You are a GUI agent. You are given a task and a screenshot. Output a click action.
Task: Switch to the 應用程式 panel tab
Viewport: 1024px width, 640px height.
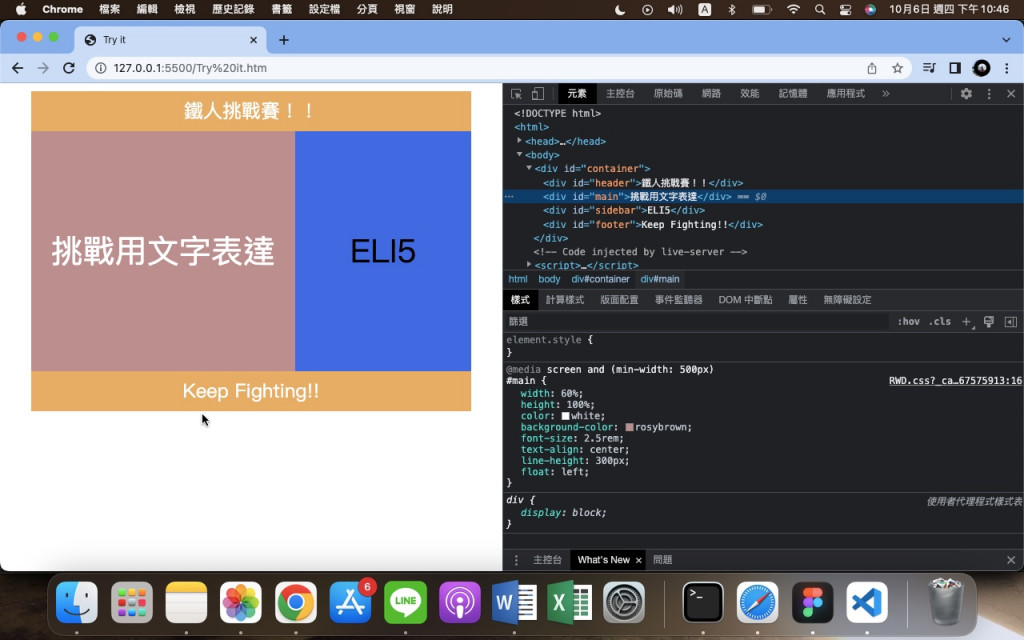pyautogui.click(x=845, y=93)
